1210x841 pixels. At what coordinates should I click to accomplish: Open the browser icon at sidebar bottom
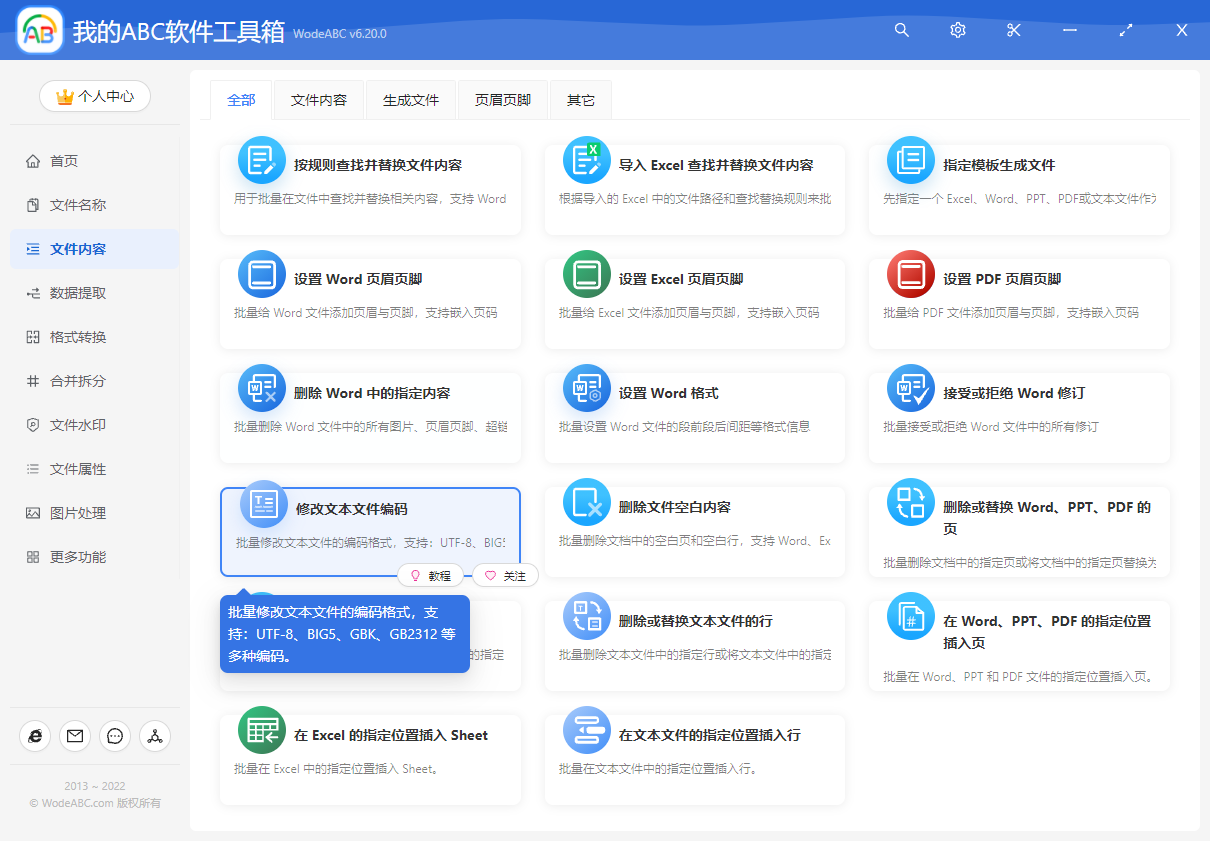pos(35,736)
